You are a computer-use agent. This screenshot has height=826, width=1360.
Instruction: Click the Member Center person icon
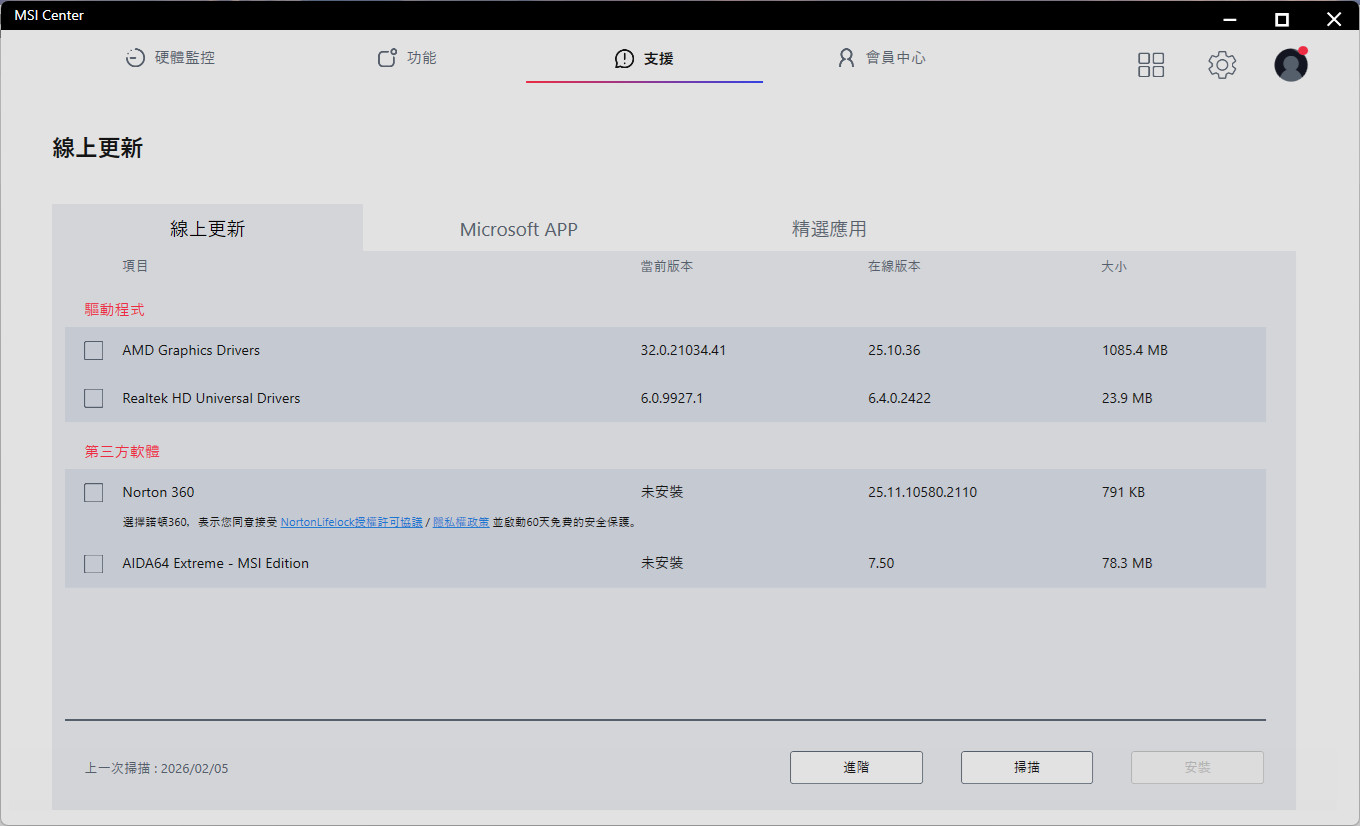pyautogui.click(x=846, y=58)
